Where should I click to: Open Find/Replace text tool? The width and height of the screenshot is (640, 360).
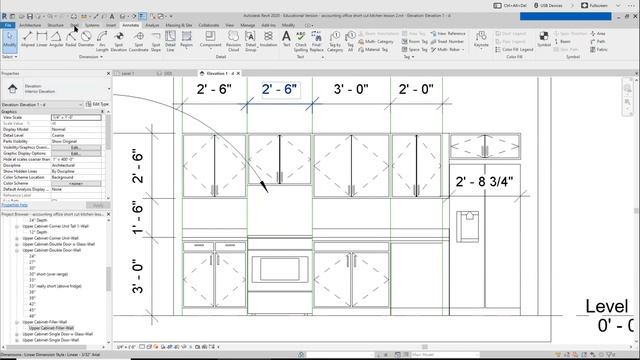coord(316,41)
